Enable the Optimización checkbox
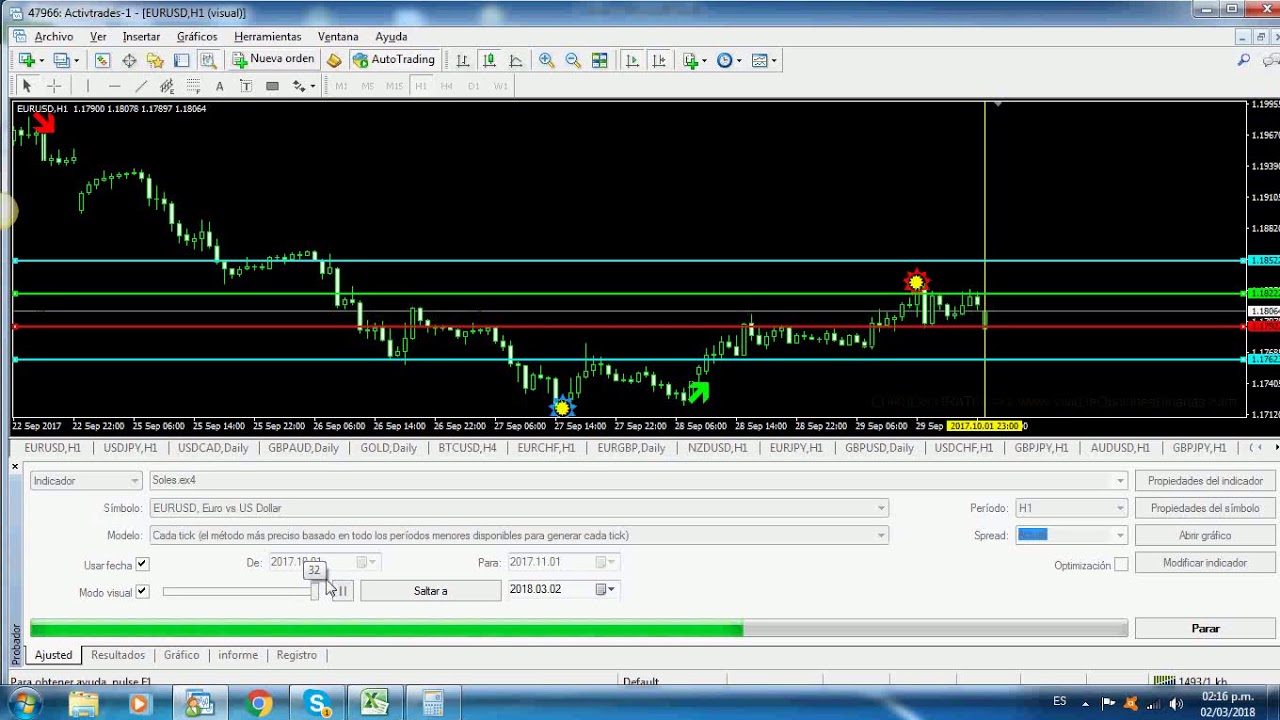Screen dimensions: 1280x720 (1121, 565)
